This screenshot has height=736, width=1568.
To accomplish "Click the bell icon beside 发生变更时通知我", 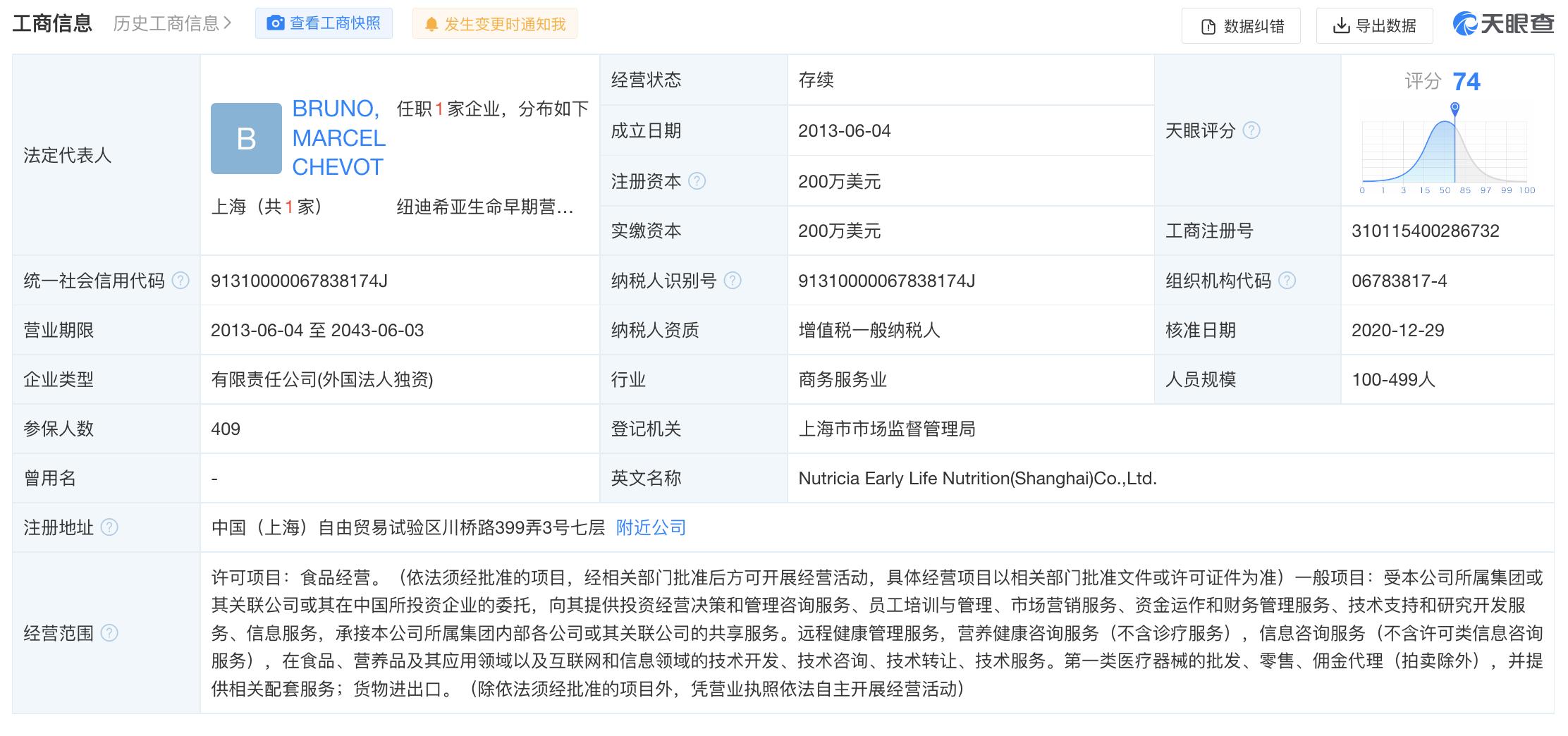I will click(433, 23).
